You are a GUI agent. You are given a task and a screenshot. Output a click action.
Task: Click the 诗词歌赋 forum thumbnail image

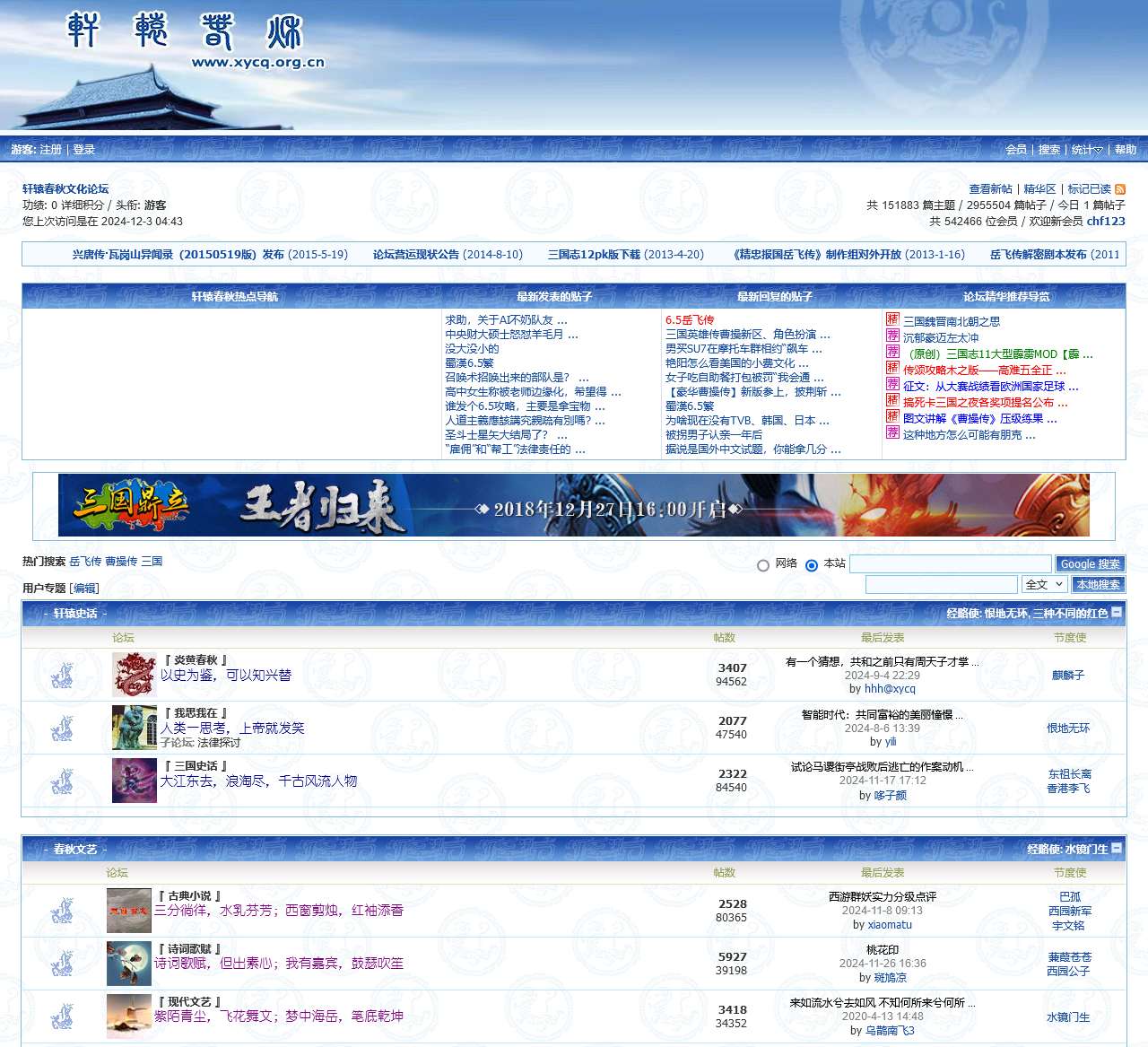(129, 964)
